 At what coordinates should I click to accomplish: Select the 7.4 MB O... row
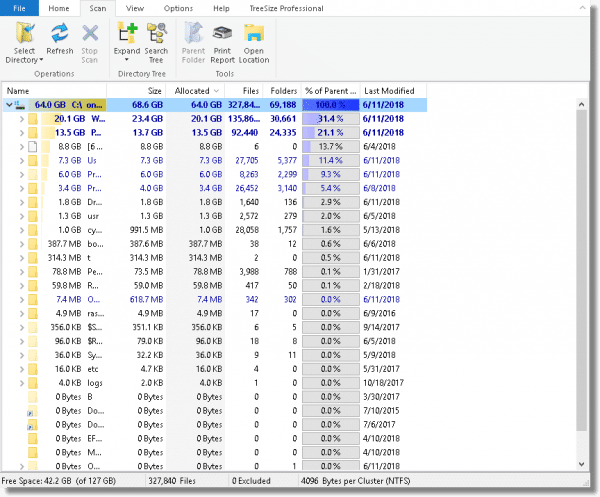[x=215, y=300]
